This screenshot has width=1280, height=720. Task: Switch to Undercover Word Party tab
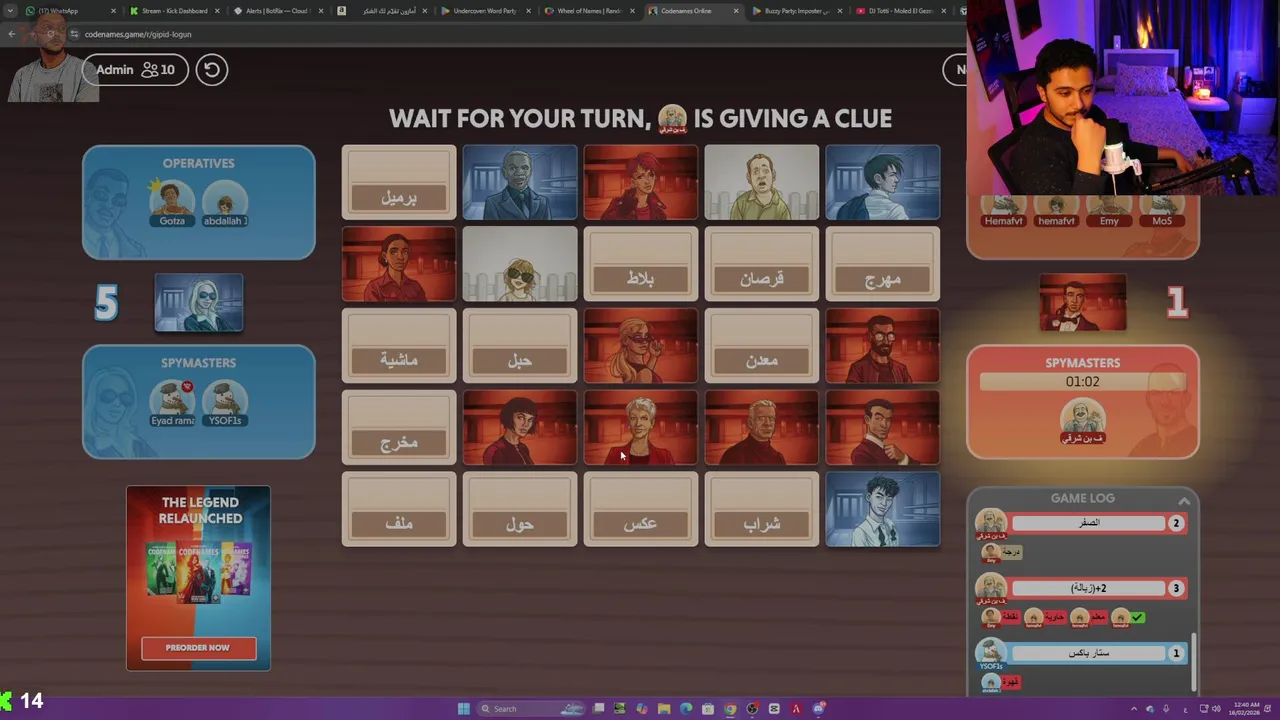pyautogui.click(x=485, y=11)
